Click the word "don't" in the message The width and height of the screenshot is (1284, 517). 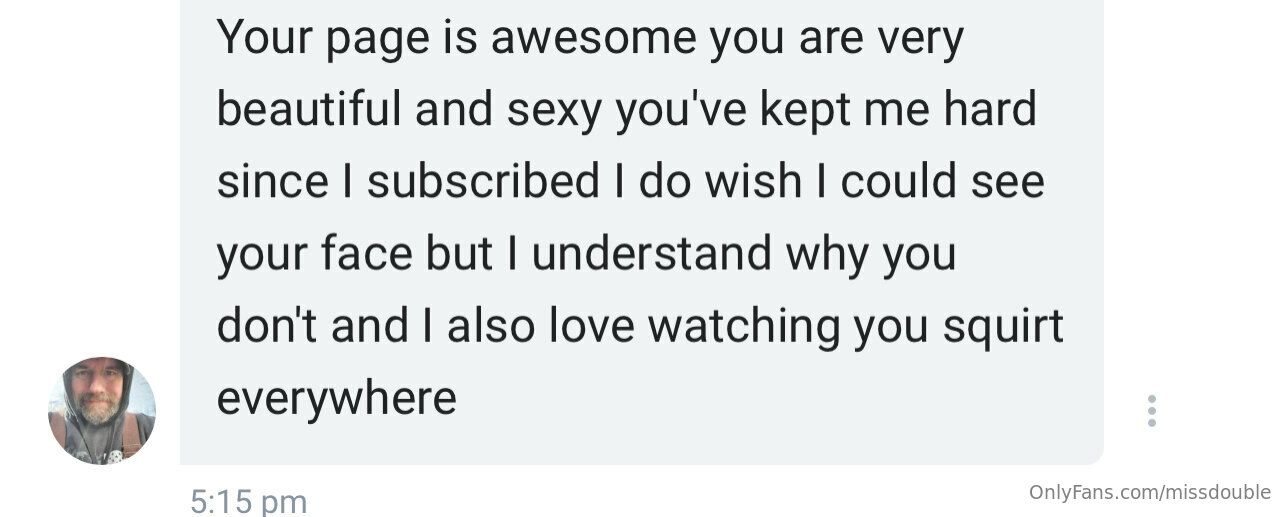pyautogui.click(x=262, y=326)
